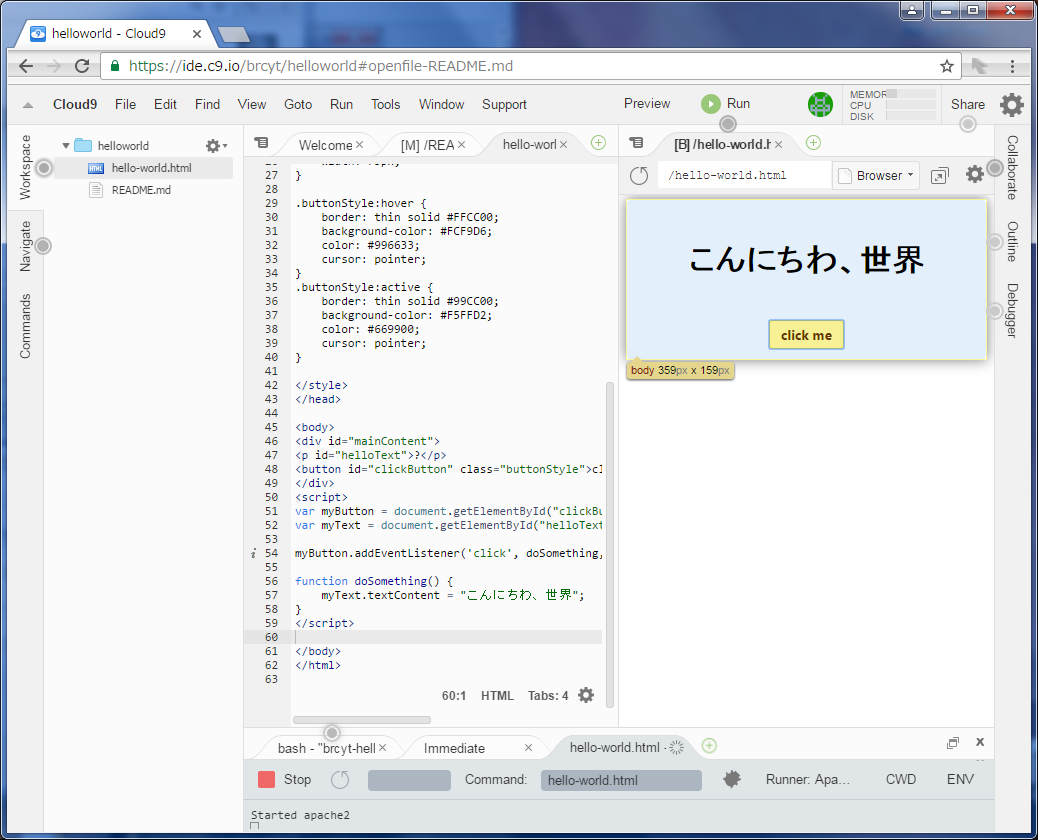This screenshot has width=1038, height=840.
Task: Click the ENV button
Action: click(961, 779)
